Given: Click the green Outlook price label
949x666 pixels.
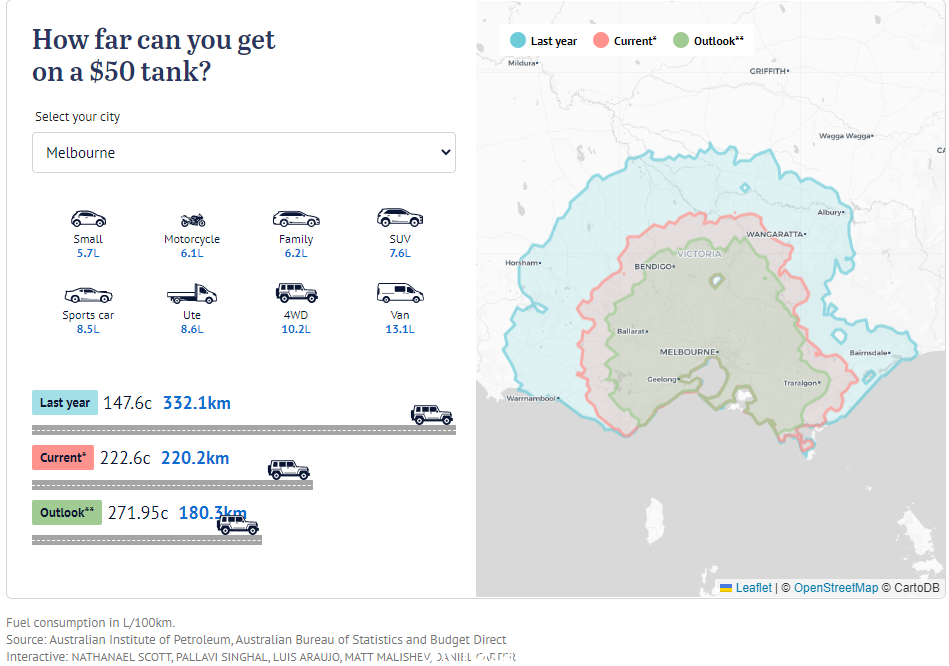Looking at the screenshot, I should (67, 513).
